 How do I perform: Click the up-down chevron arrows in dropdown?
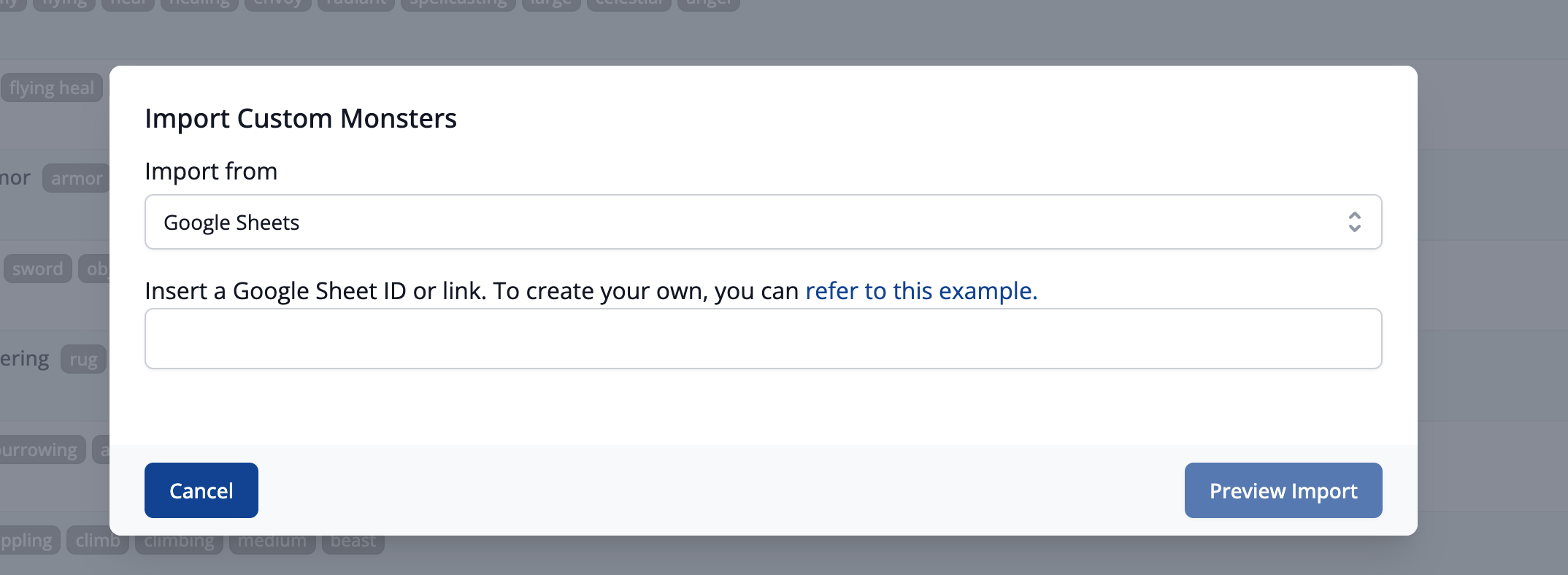point(1354,222)
